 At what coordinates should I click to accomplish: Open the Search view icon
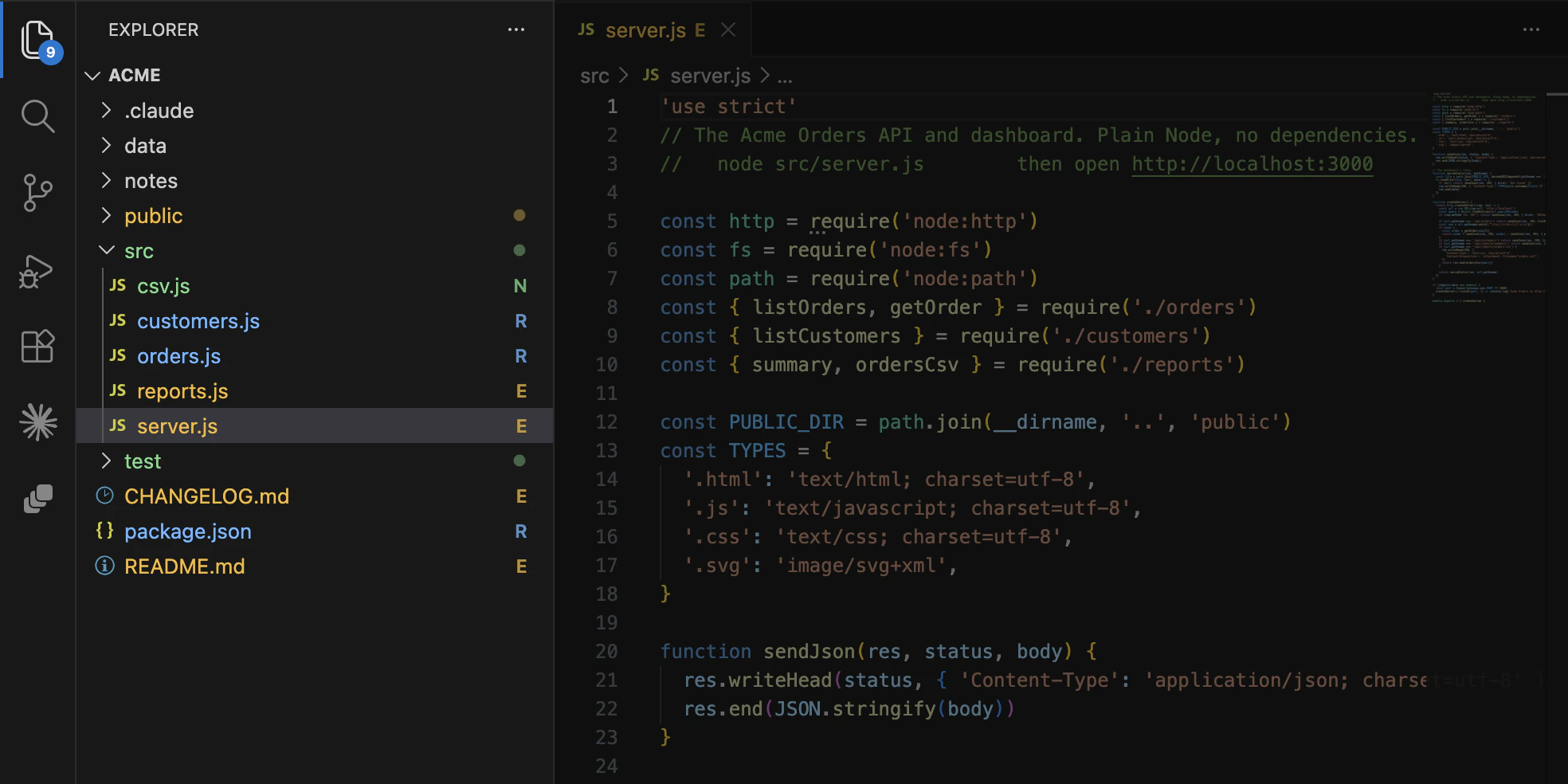click(x=37, y=116)
